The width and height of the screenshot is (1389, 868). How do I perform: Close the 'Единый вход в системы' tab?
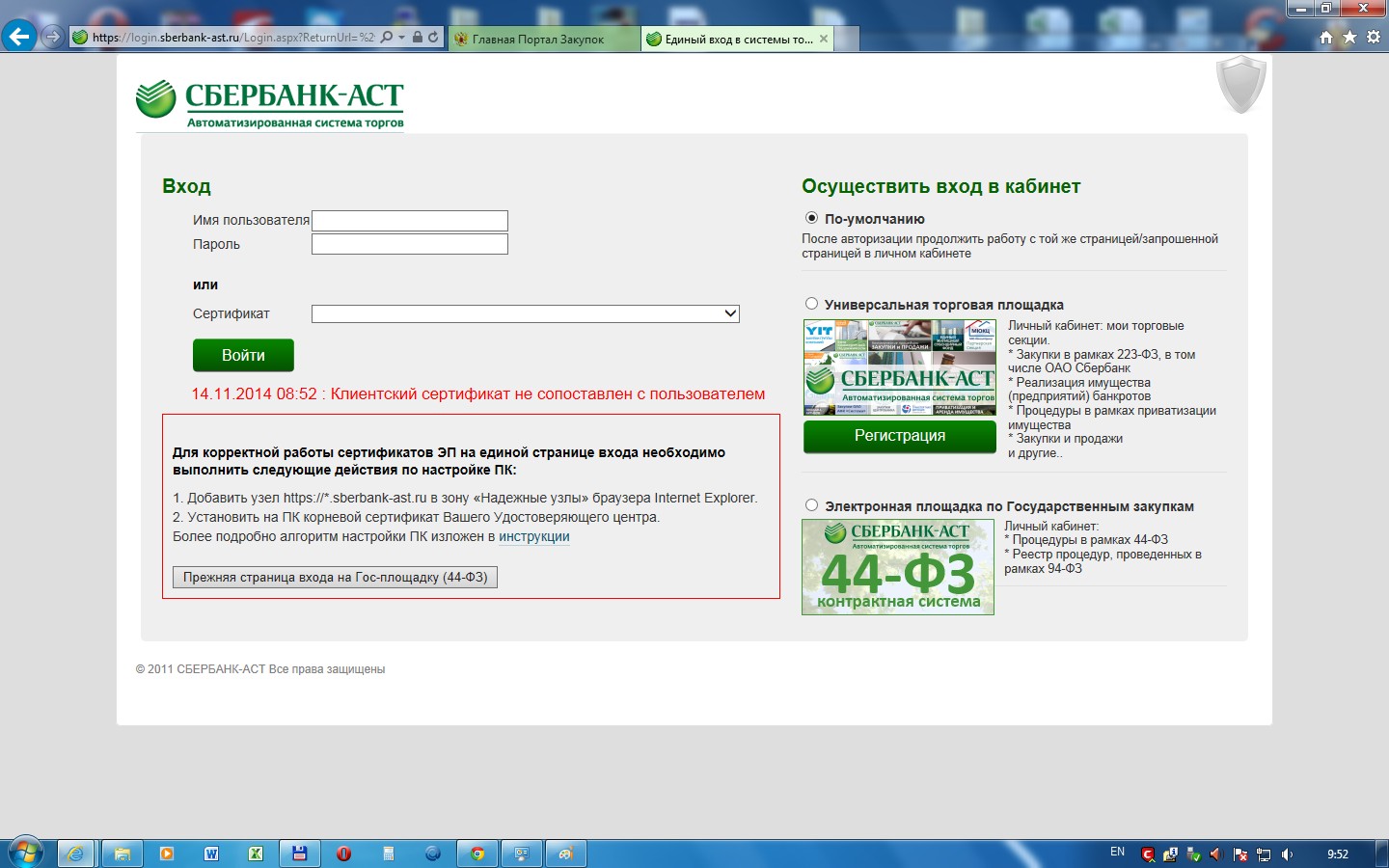[x=824, y=40]
